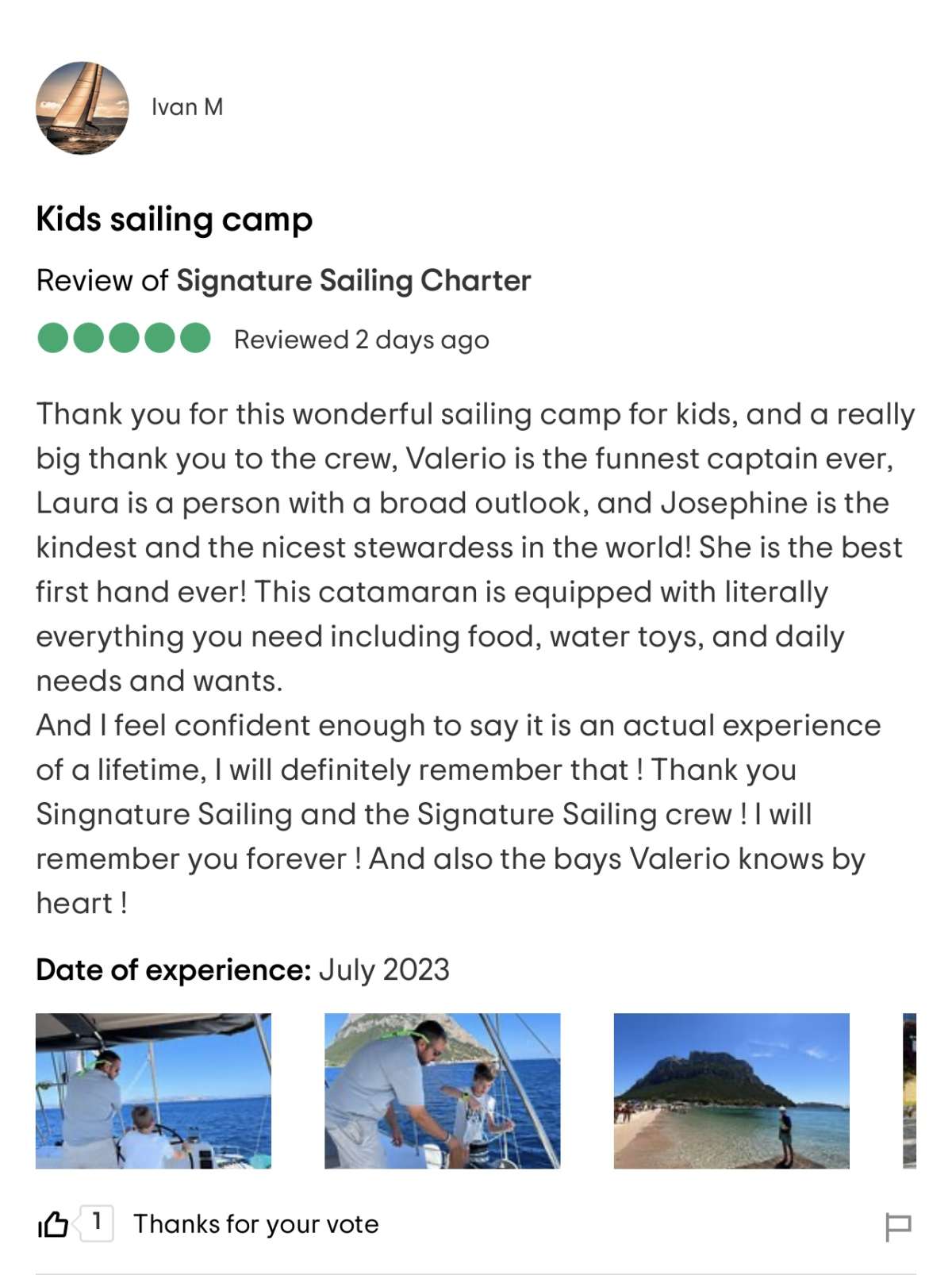Open photo of man and boy with rope
This screenshot has width=952, height=1275.
coord(442,1090)
